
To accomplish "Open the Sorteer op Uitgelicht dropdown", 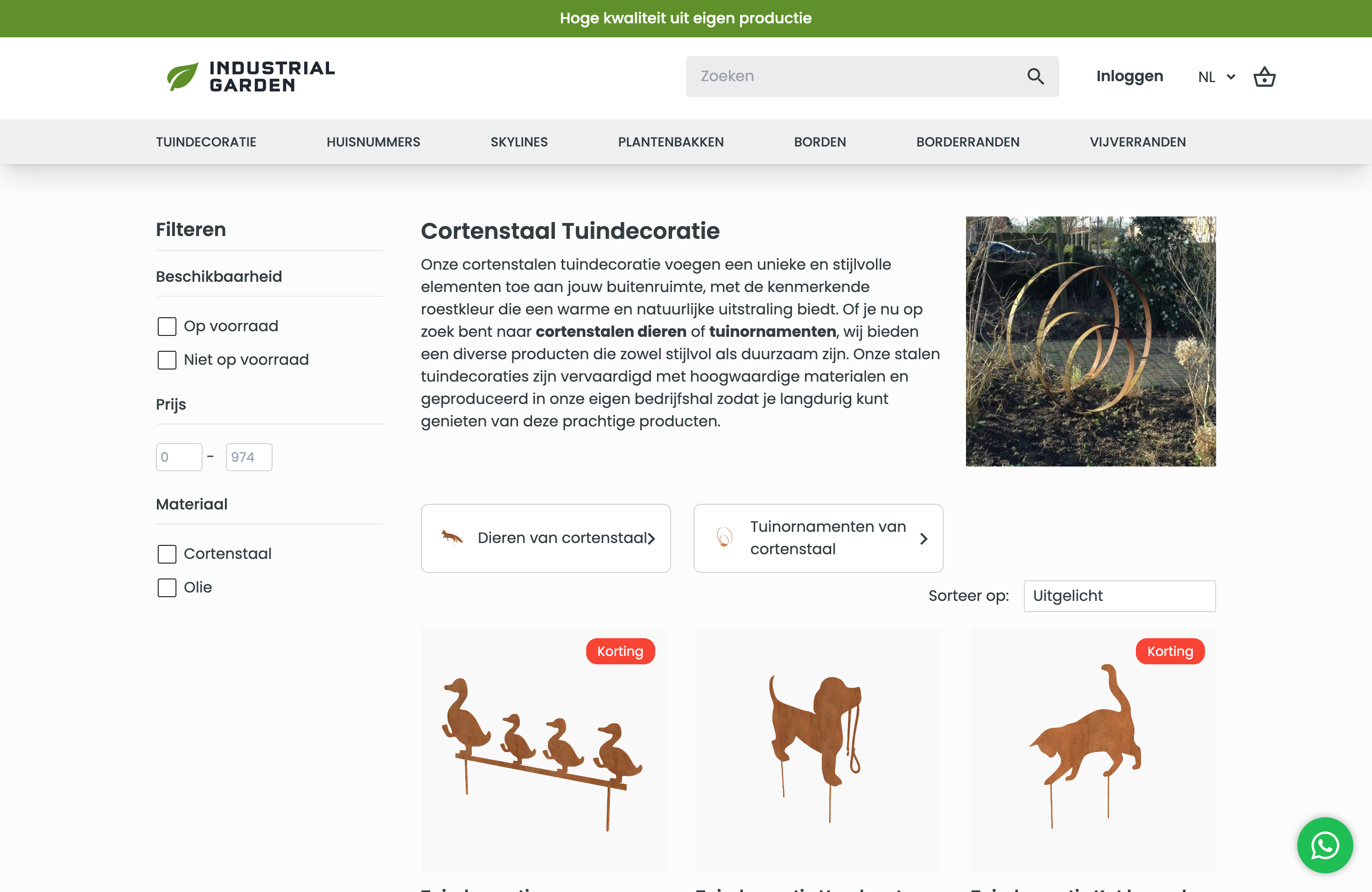I will coord(1119,596).
